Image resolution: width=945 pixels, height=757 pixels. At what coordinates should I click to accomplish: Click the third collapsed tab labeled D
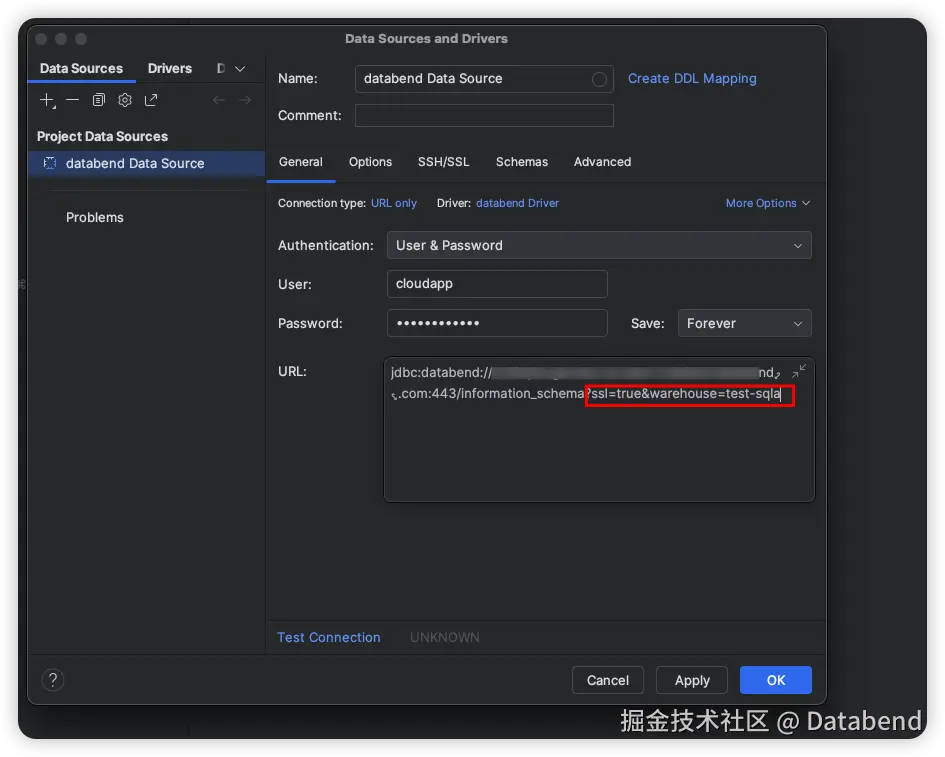click(221, 69)
